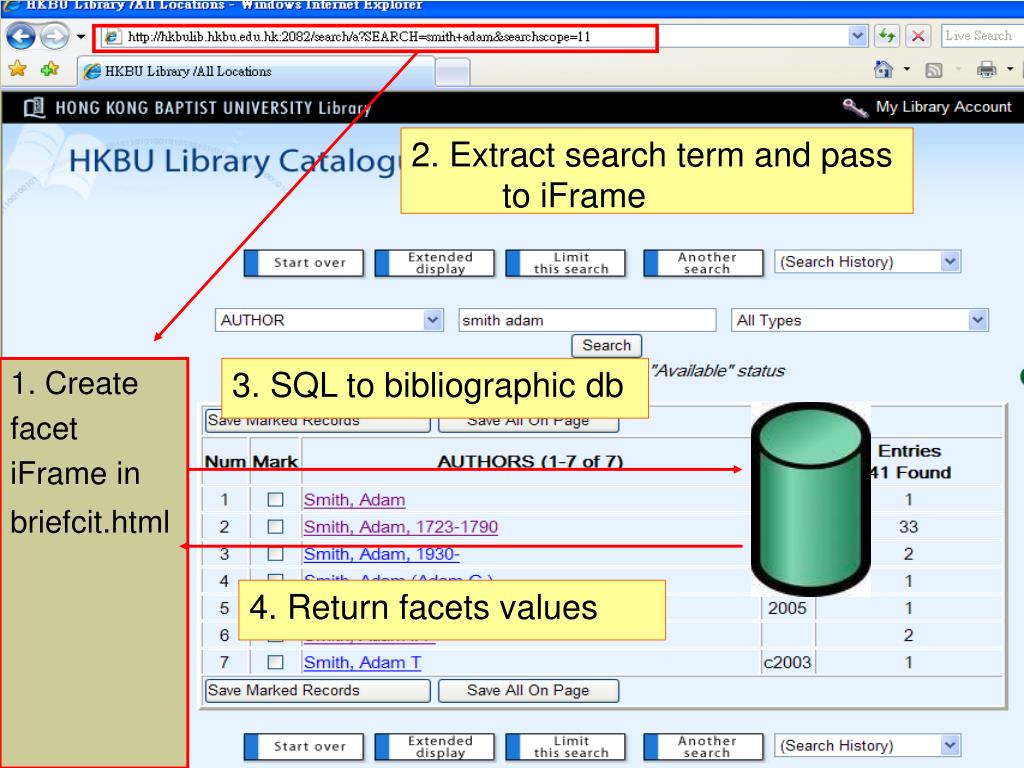Tick the checkbox for Smith, Adam, 1930-
The image size is (1024, 768).
(276, 554)
